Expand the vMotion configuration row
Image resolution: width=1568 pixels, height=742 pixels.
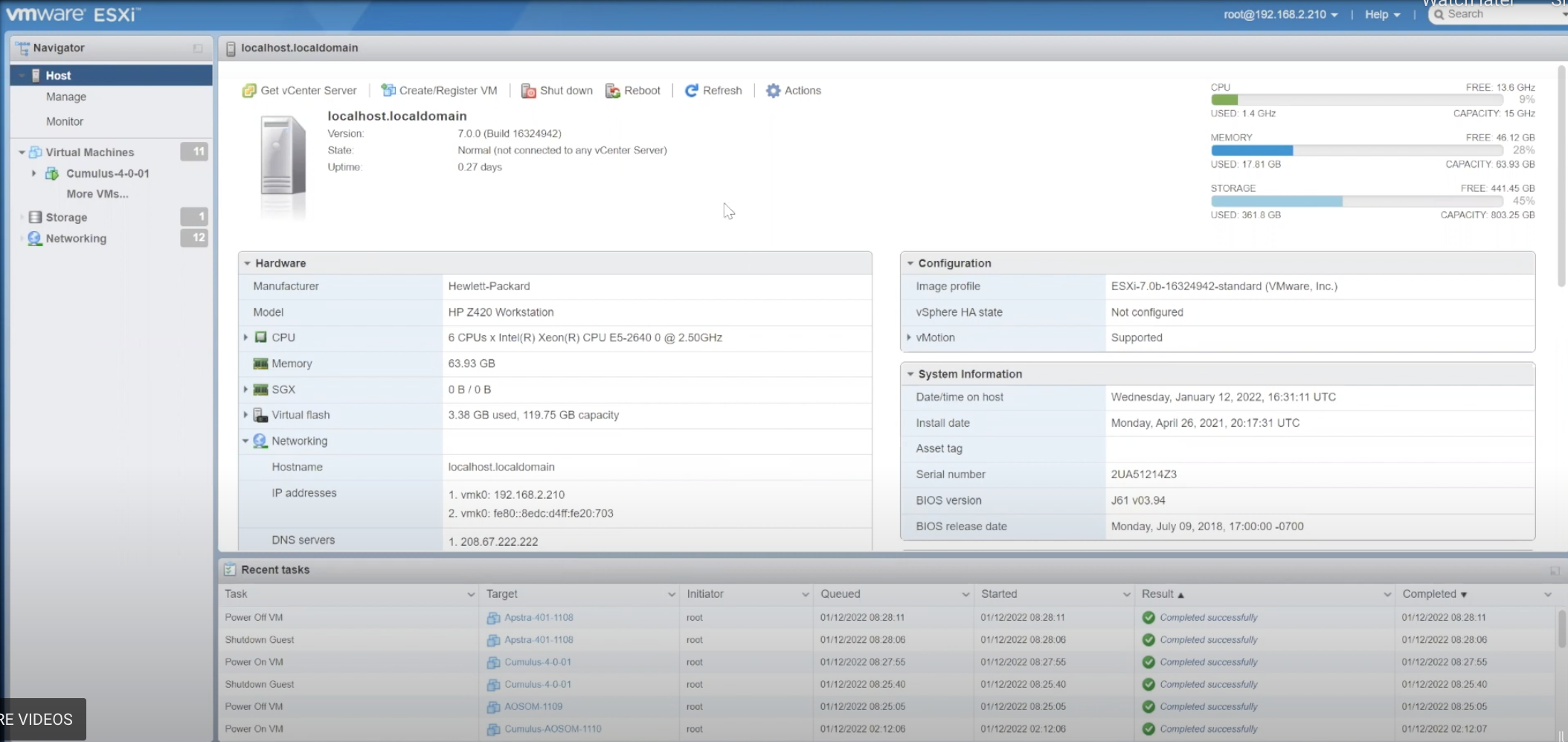coord(909,338)
